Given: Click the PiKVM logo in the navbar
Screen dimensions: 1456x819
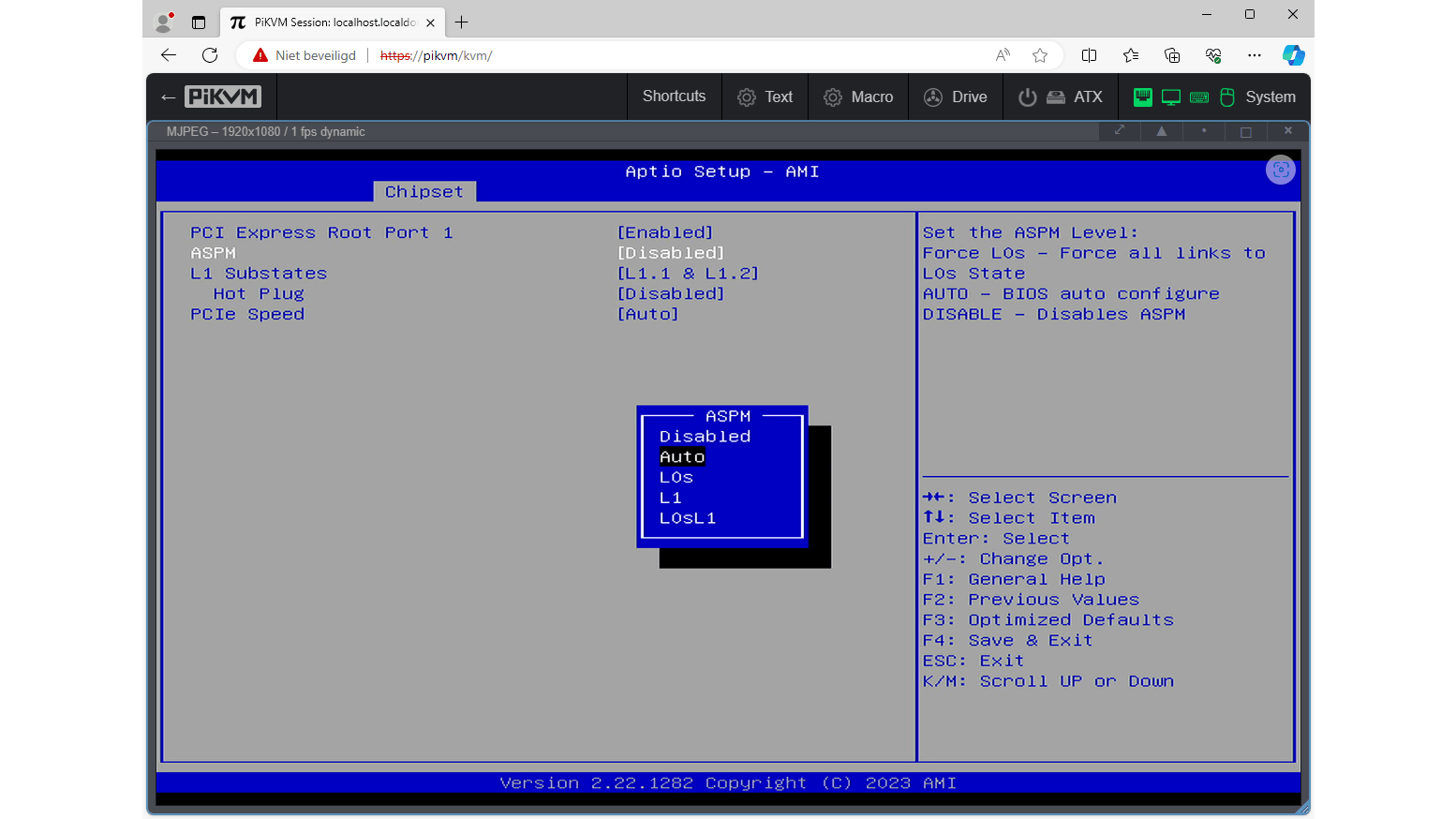Looking at the screenshot, I should pyautogui.click(x=223, y=97).
